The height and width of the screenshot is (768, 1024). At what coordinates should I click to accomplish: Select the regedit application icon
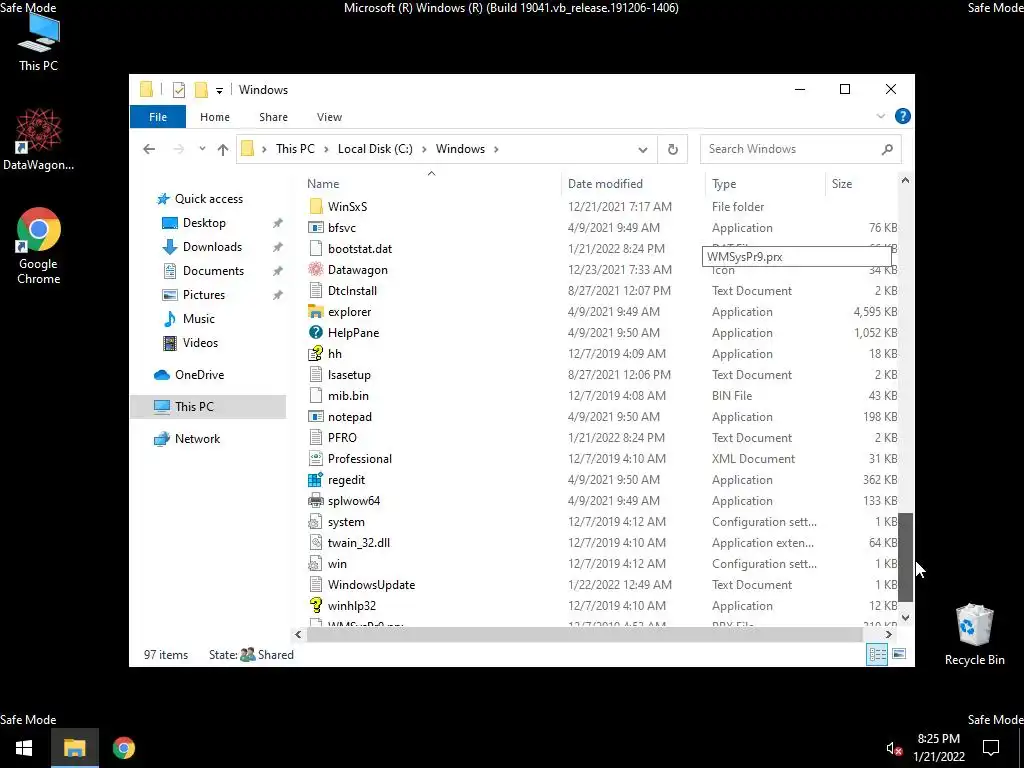tap(315, 480)
